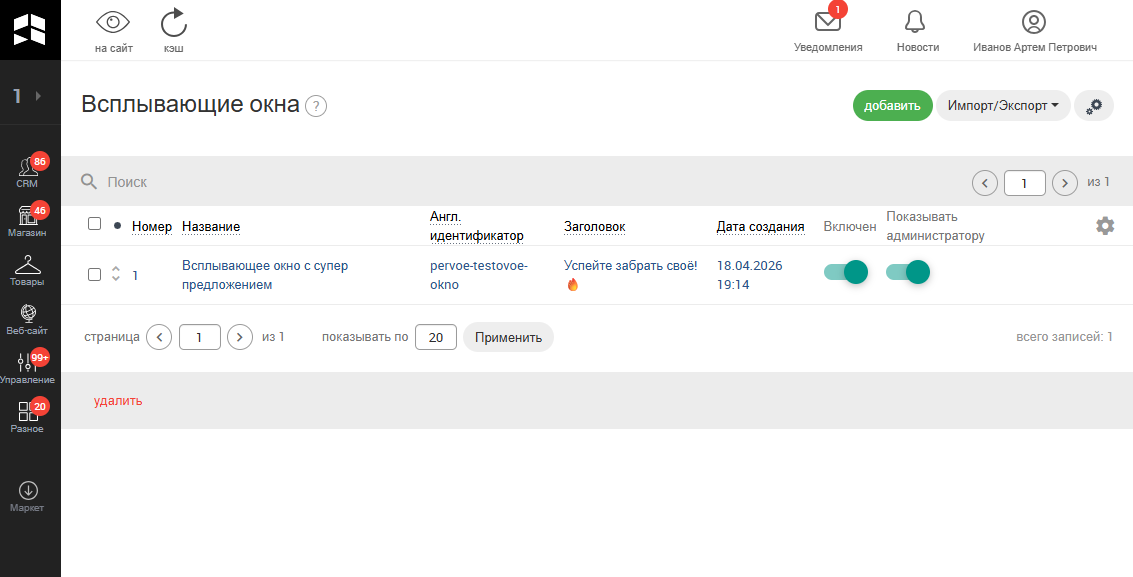Viewport: 1133px width, 577px height.
Task: Click the red удалить link
Action: click(x=118, y=401)
